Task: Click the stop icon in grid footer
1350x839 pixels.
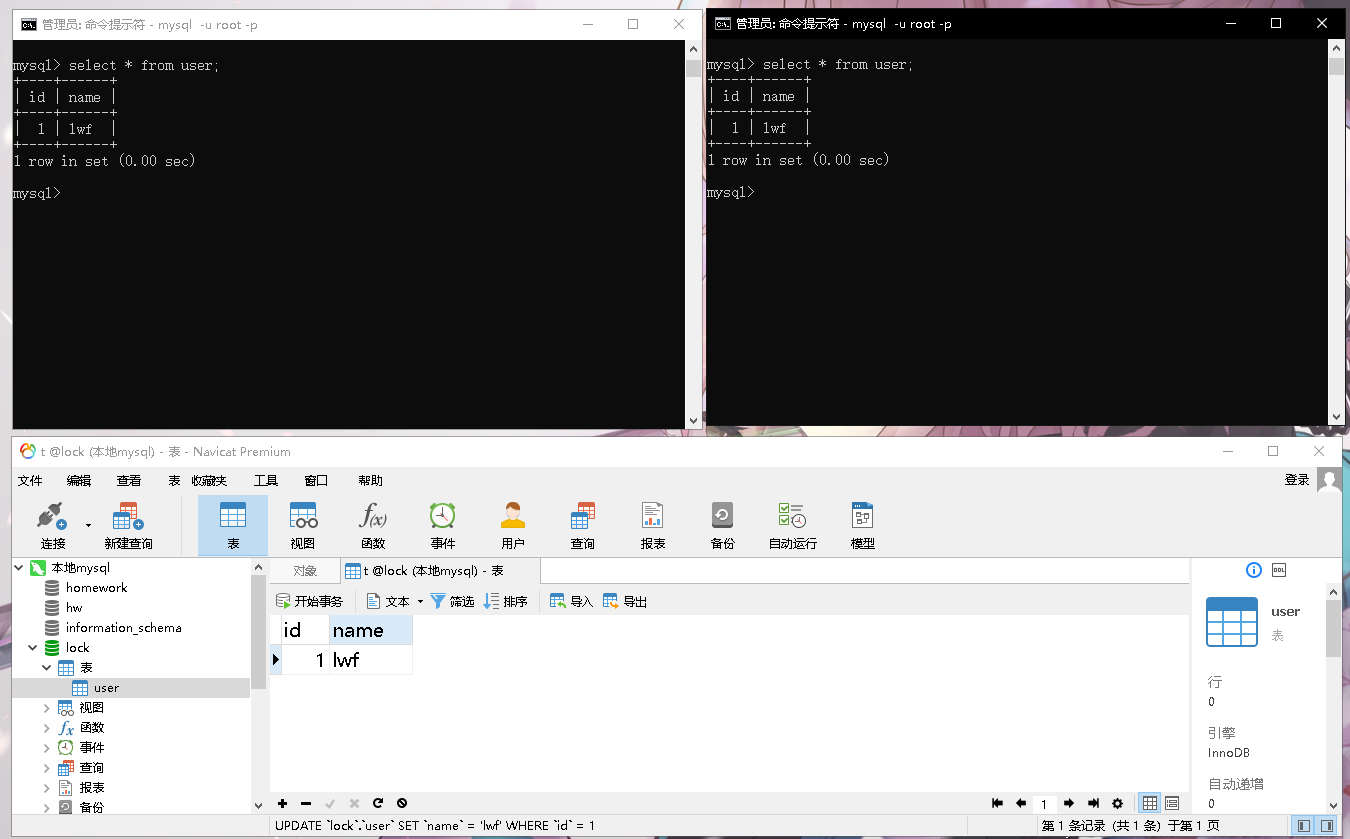Action: [402, 803]
